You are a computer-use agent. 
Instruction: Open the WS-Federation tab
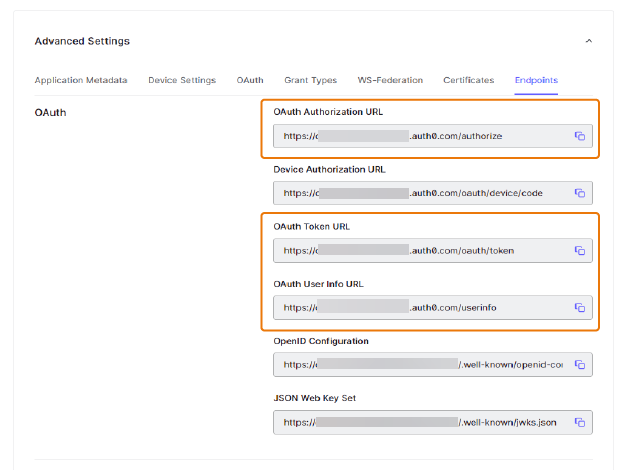pos(390,80)
